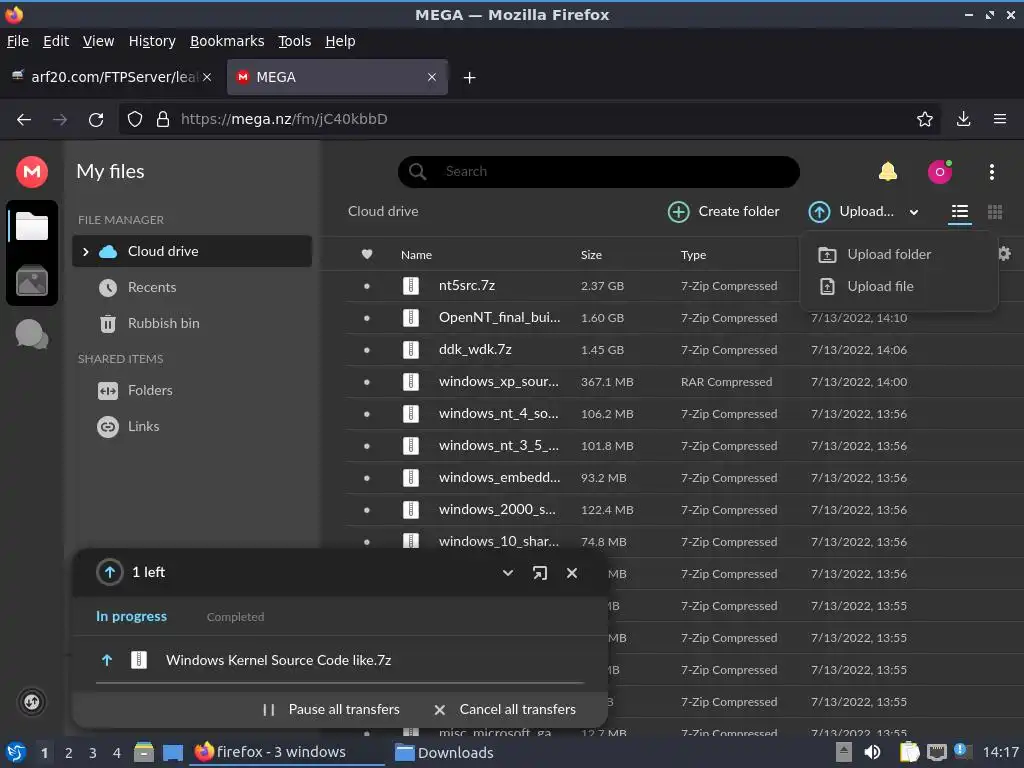The image size is (1024, 768).
Task: Close the transfers panel
Action: pos(571,573)
